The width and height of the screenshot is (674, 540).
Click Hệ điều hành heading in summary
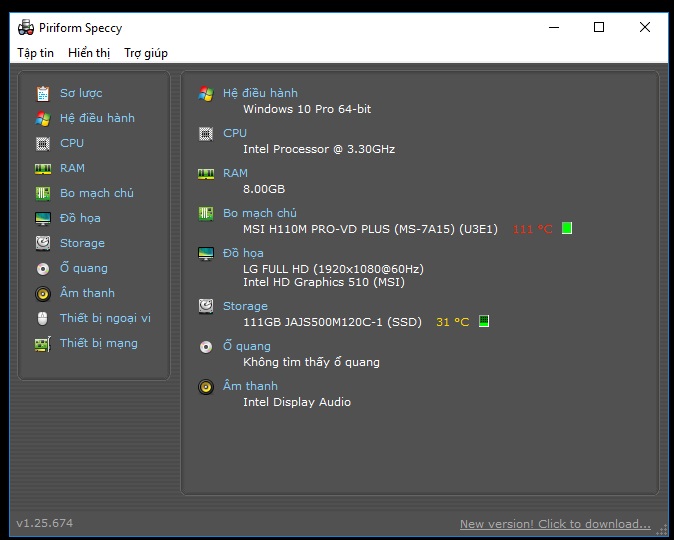(x=260, y=93)
